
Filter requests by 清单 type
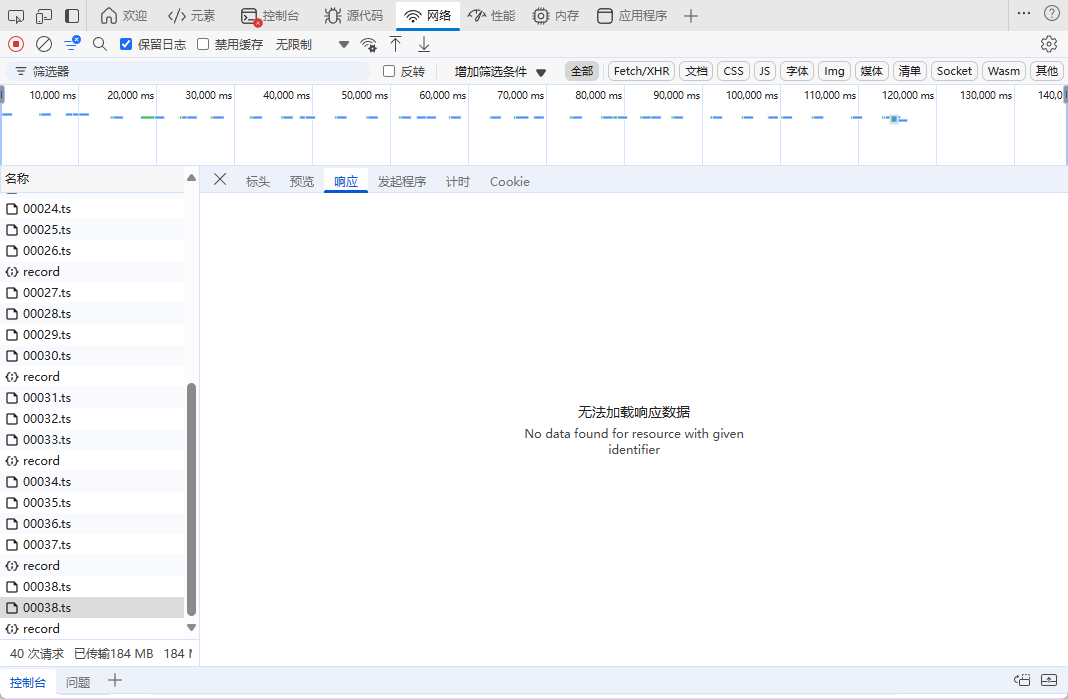point(909,71)
